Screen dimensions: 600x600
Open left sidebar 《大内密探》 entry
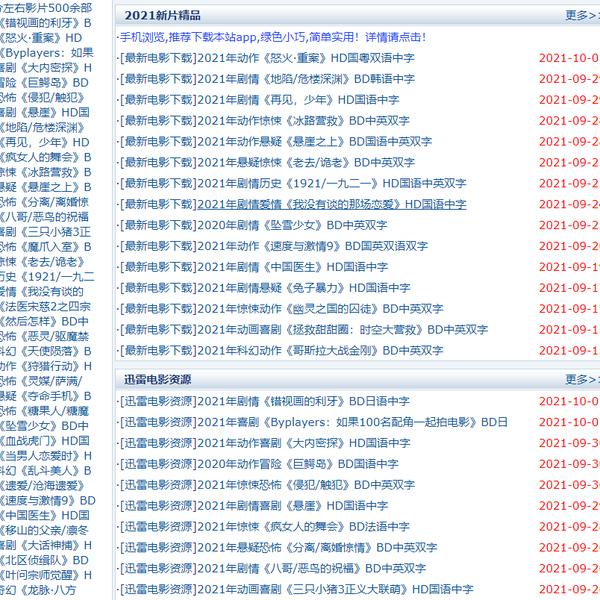click(46, 68)
